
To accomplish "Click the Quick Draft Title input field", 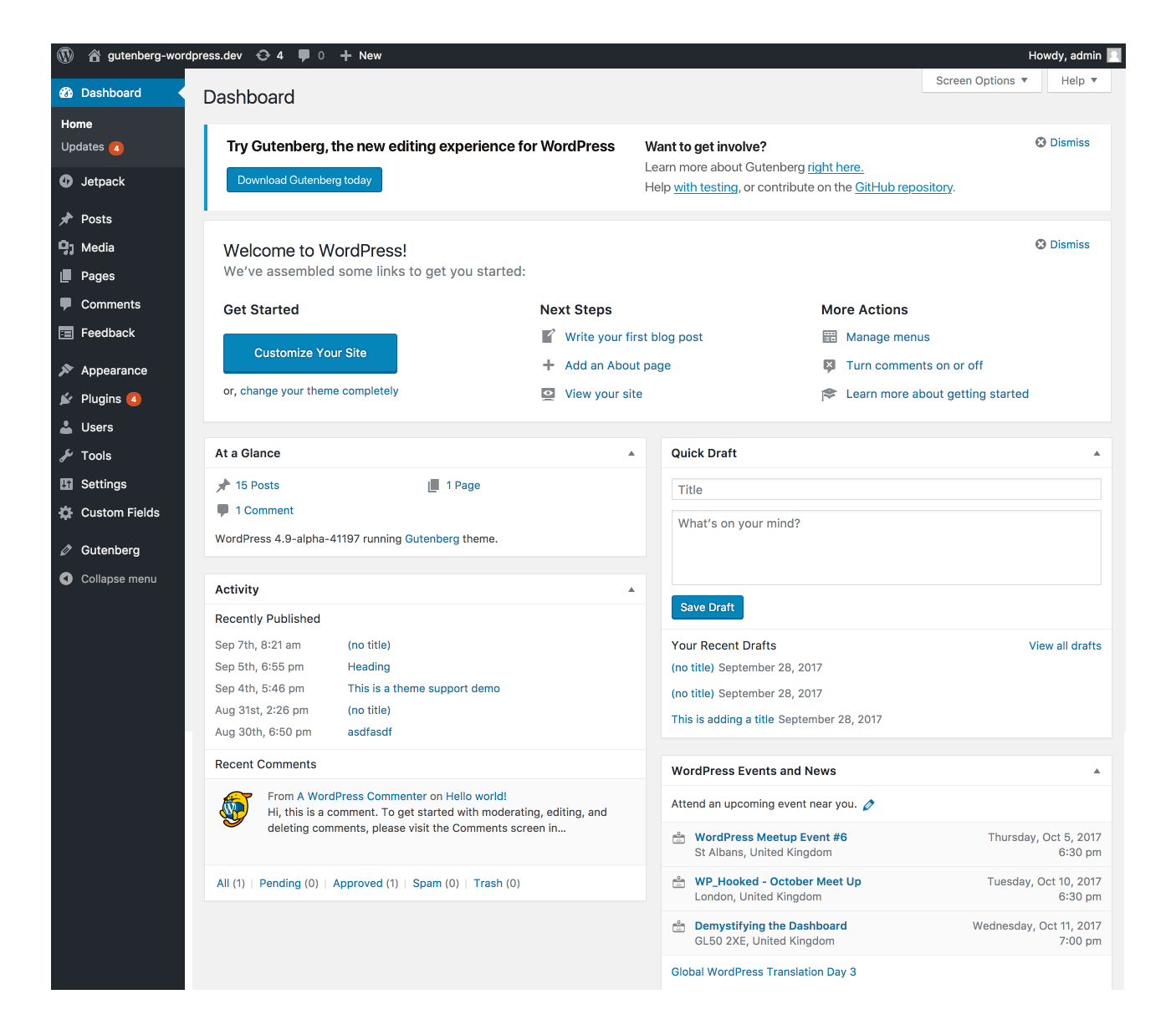I will tap(886, 489).
